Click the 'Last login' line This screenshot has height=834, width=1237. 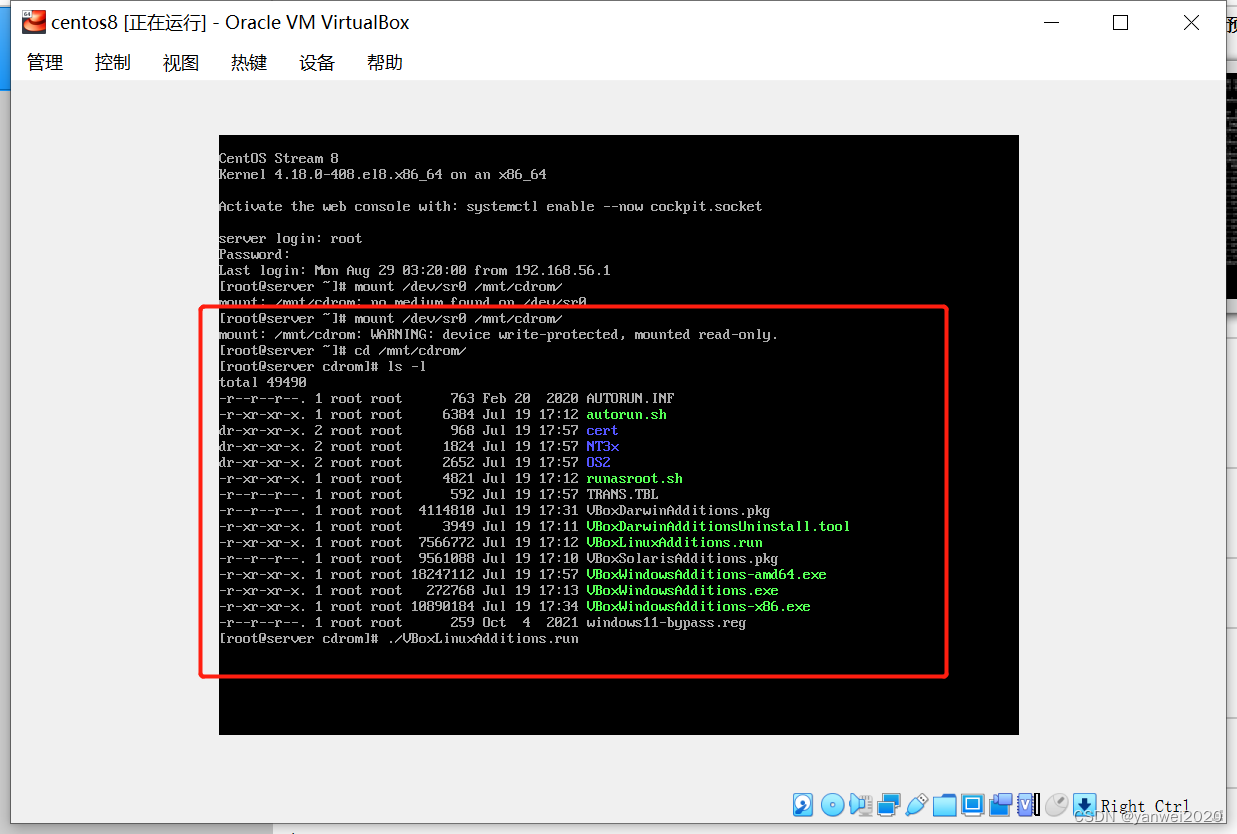[415, 270]
